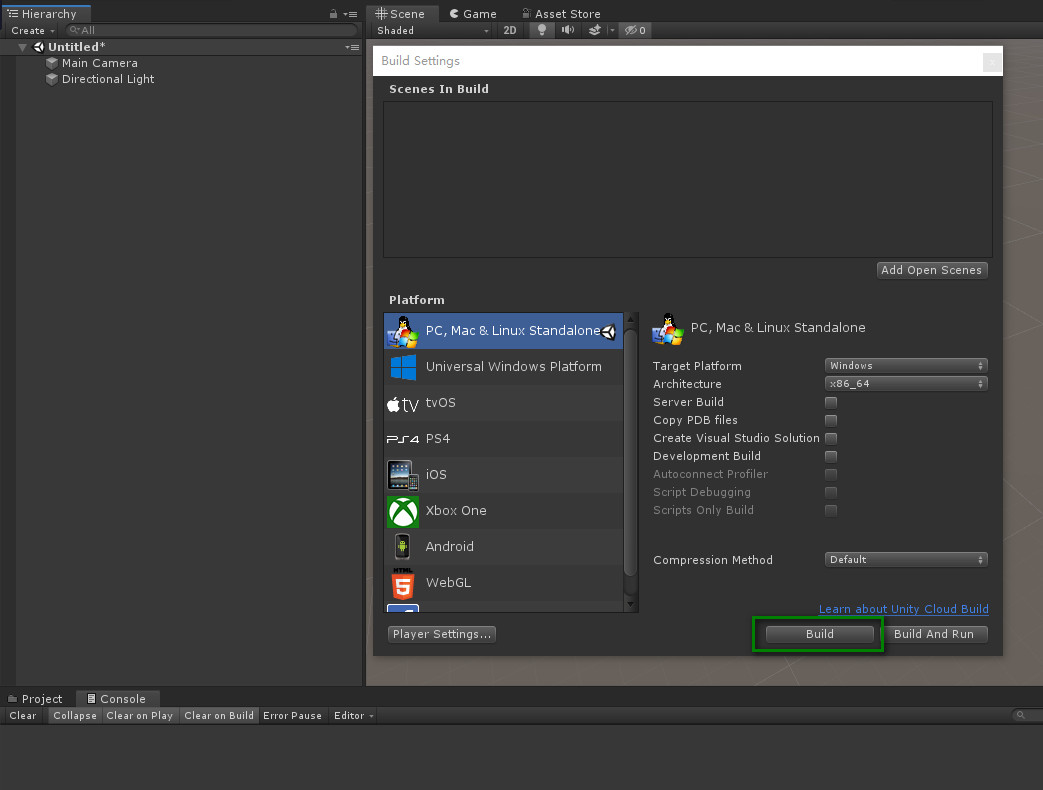
Task: Click the Hierarchy panel lock icon
Action: (333, 14)
